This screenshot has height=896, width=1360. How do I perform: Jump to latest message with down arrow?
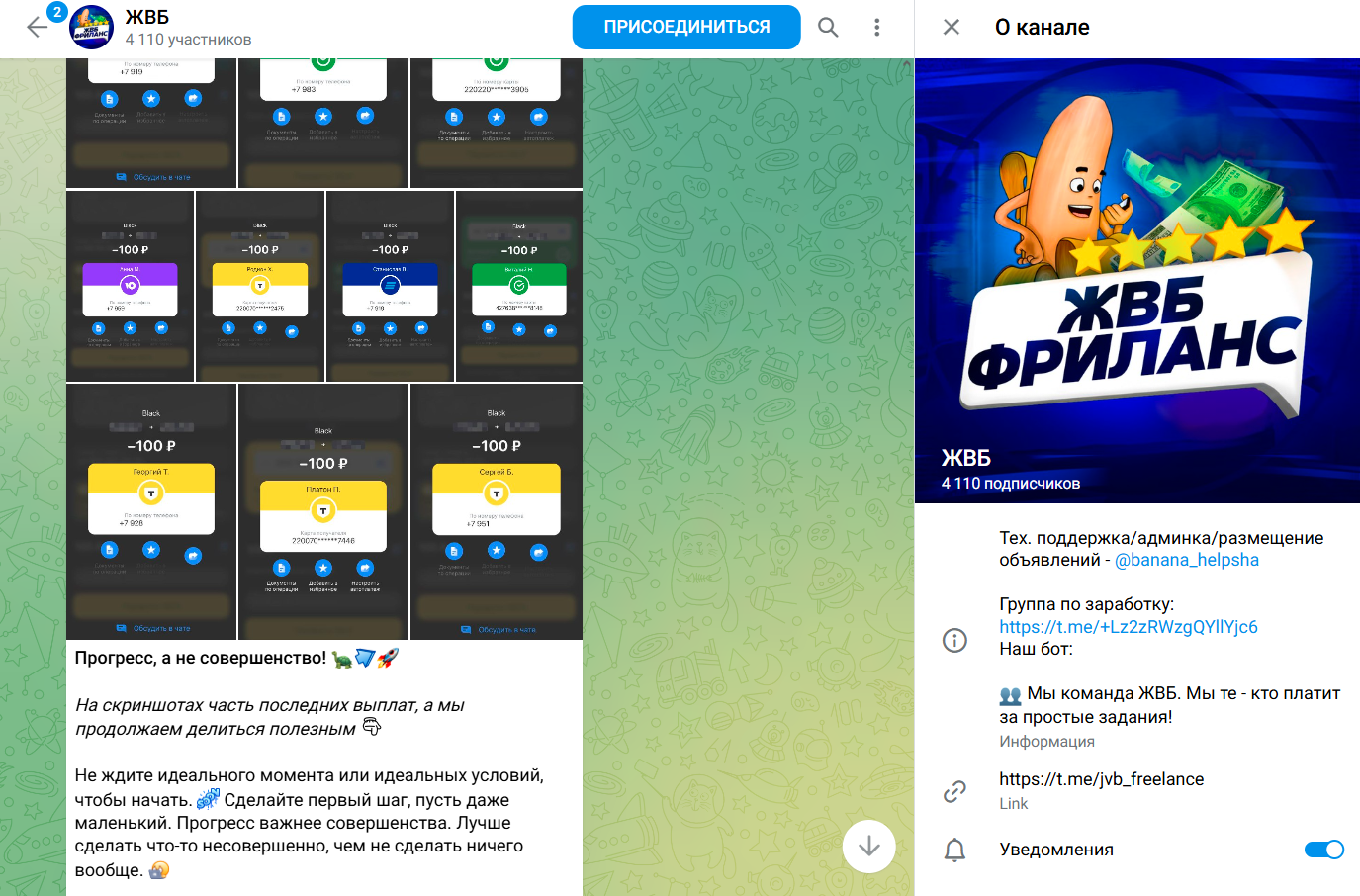[868, 847]
